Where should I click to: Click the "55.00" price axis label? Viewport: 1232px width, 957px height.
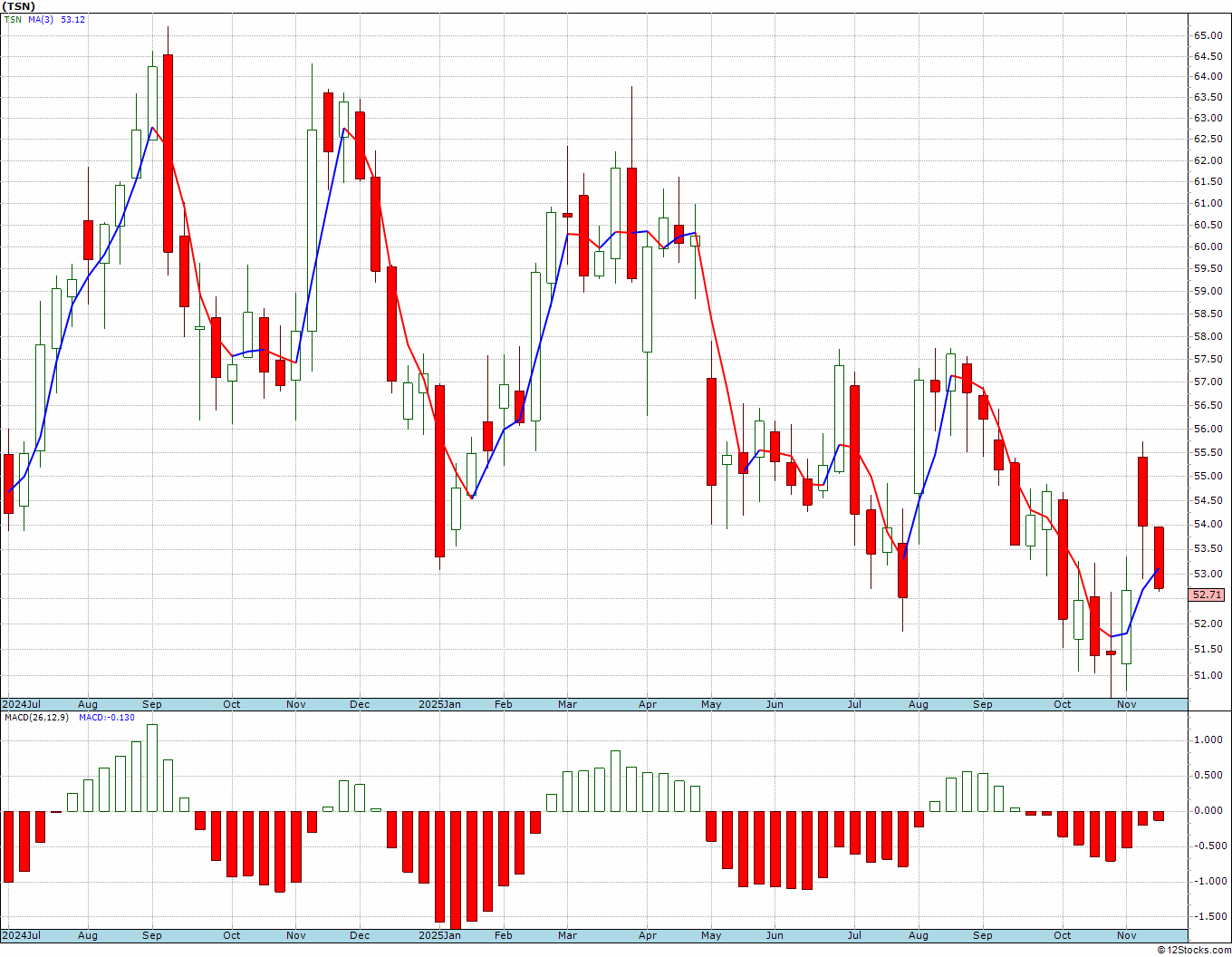click(x=1207, y=476)
